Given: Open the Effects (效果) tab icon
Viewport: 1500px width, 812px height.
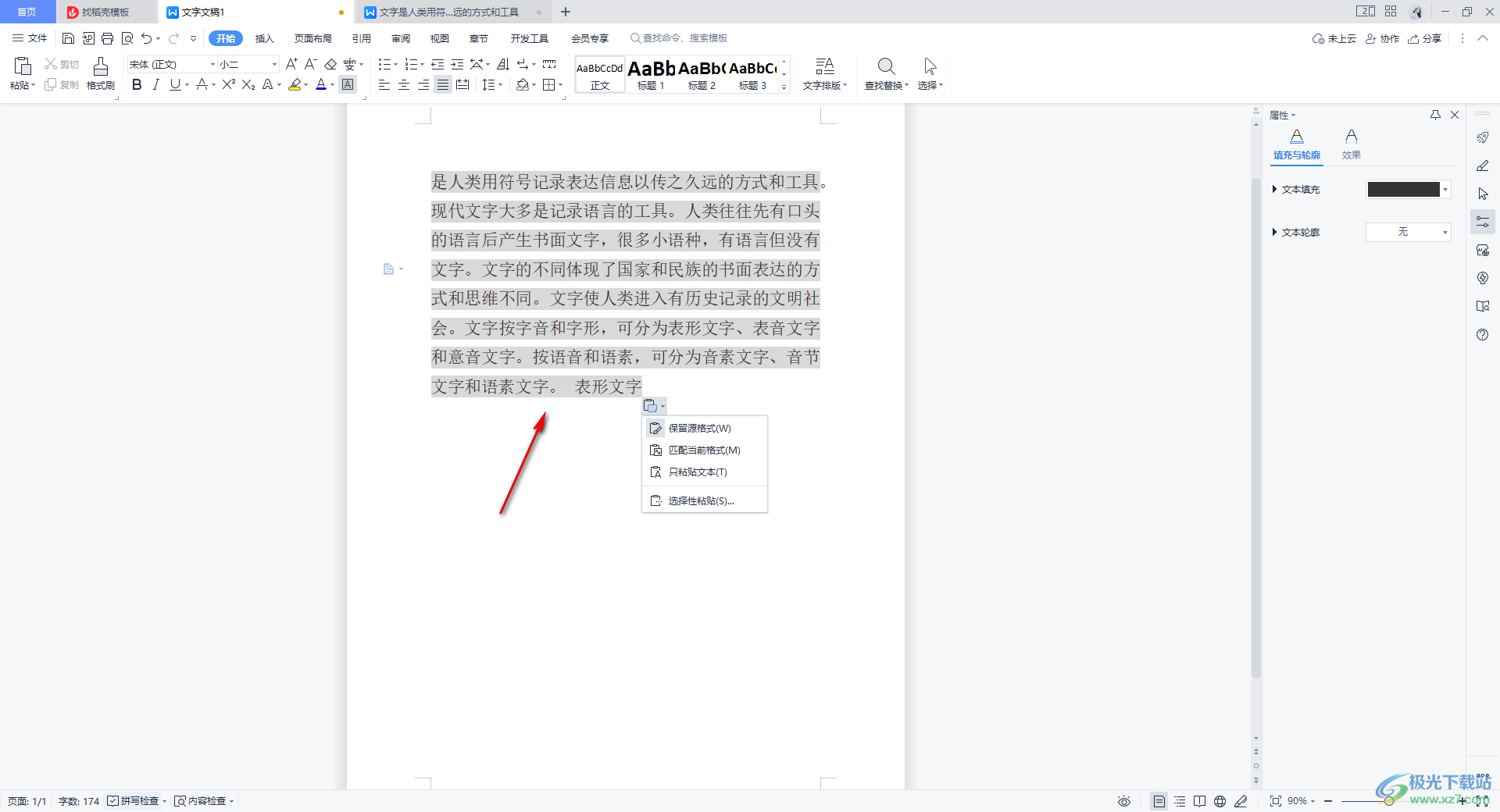Looking at the screenshot, I should (1352, 137).
